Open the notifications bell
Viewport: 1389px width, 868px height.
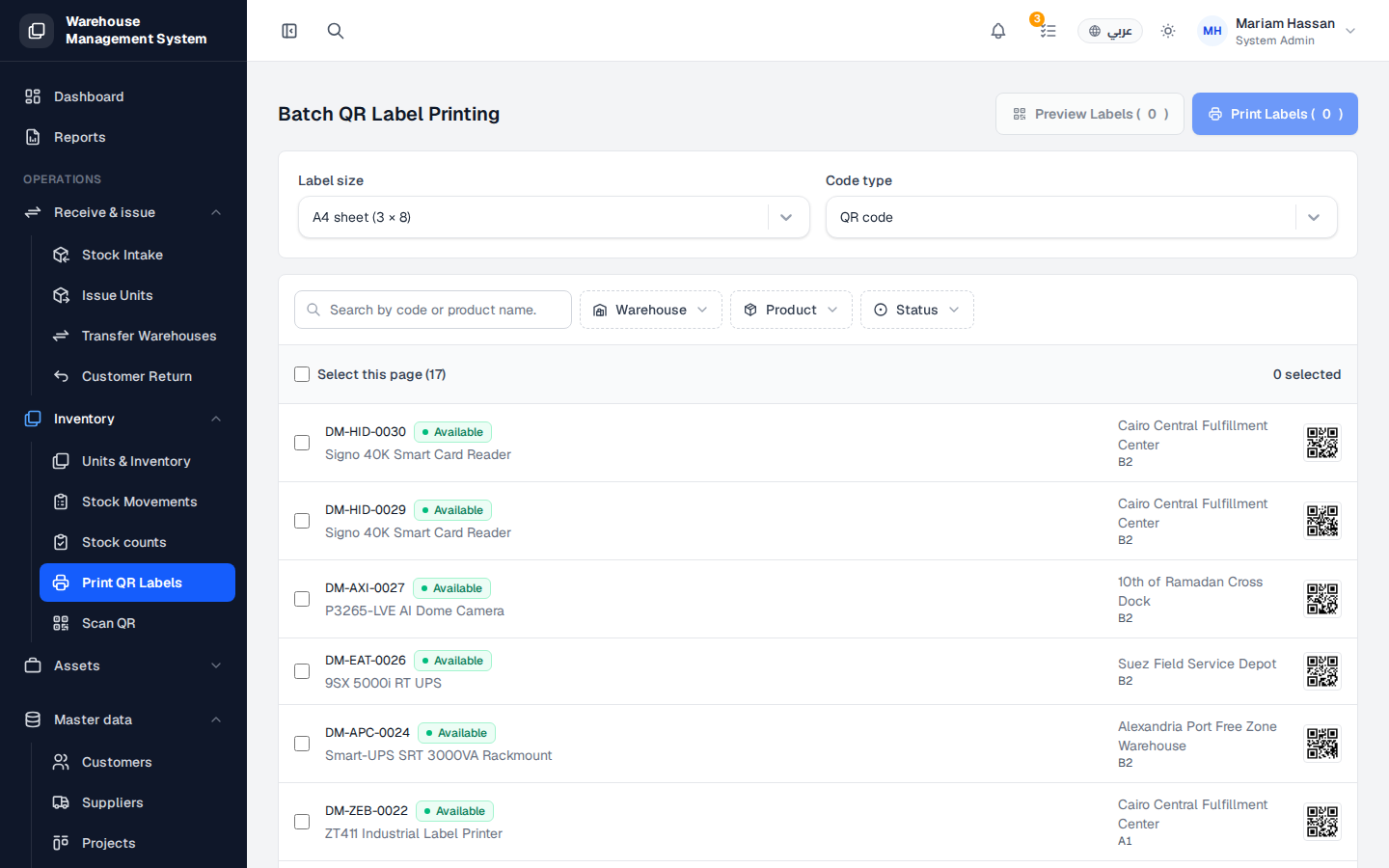coord(998,31)
